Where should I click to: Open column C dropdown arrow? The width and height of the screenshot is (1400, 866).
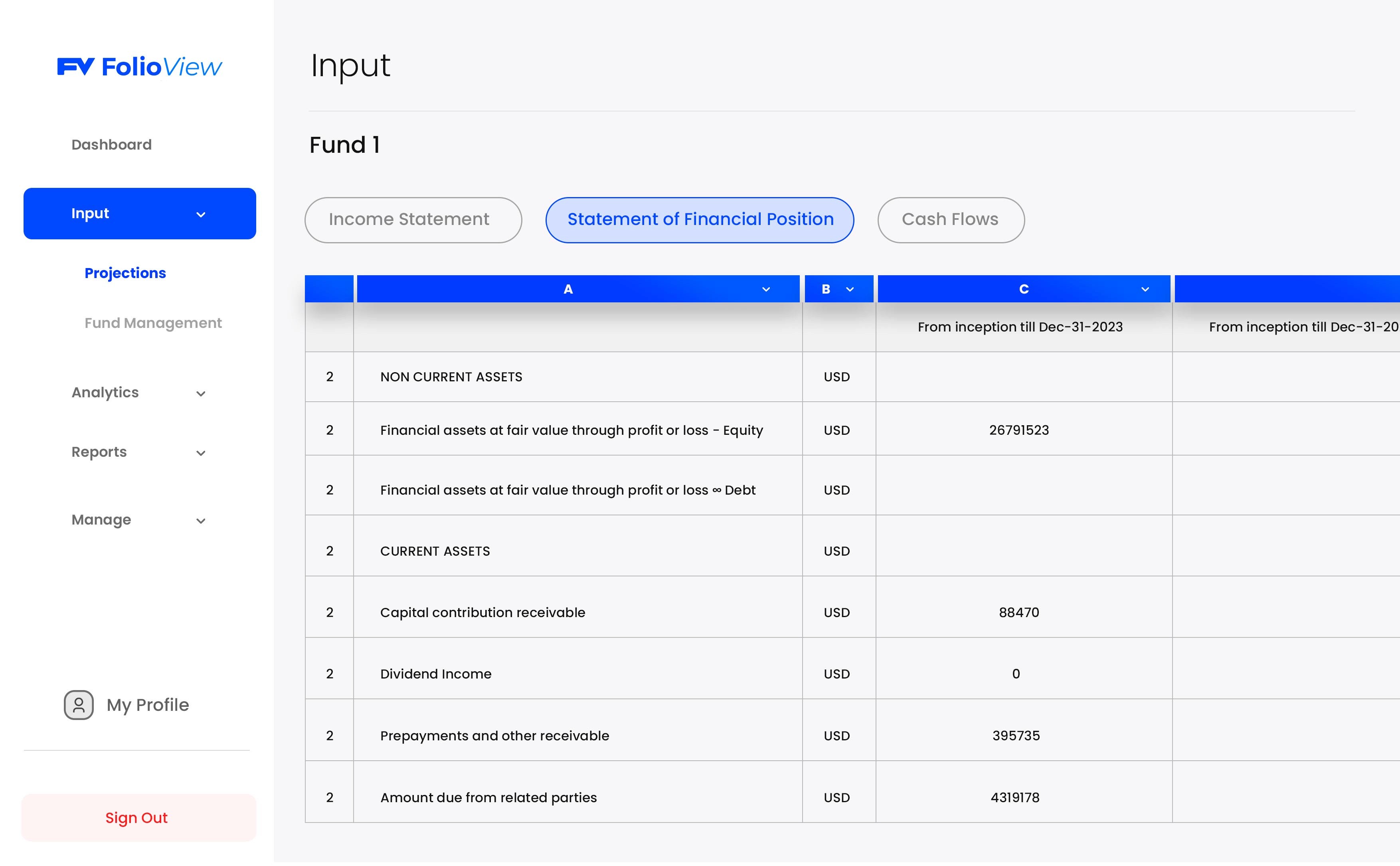[x=1145, y=289]
